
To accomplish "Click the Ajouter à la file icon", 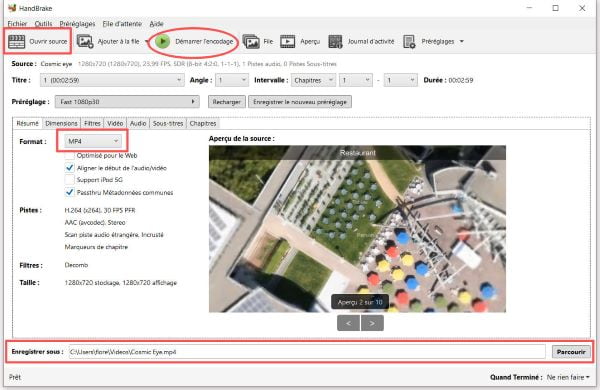I will (x=85, y=41).
